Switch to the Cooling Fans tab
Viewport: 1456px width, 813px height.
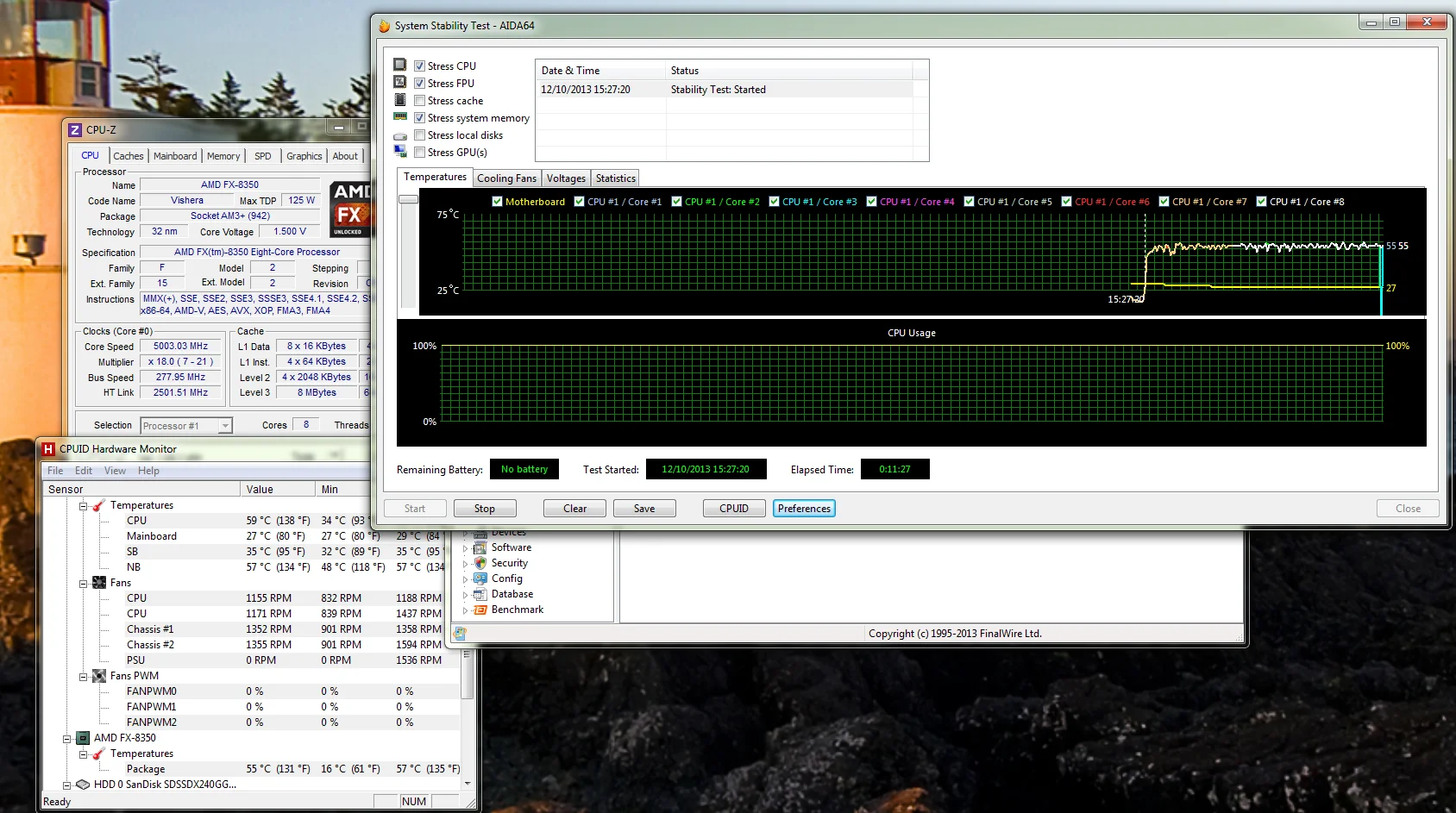pos(506,178)
